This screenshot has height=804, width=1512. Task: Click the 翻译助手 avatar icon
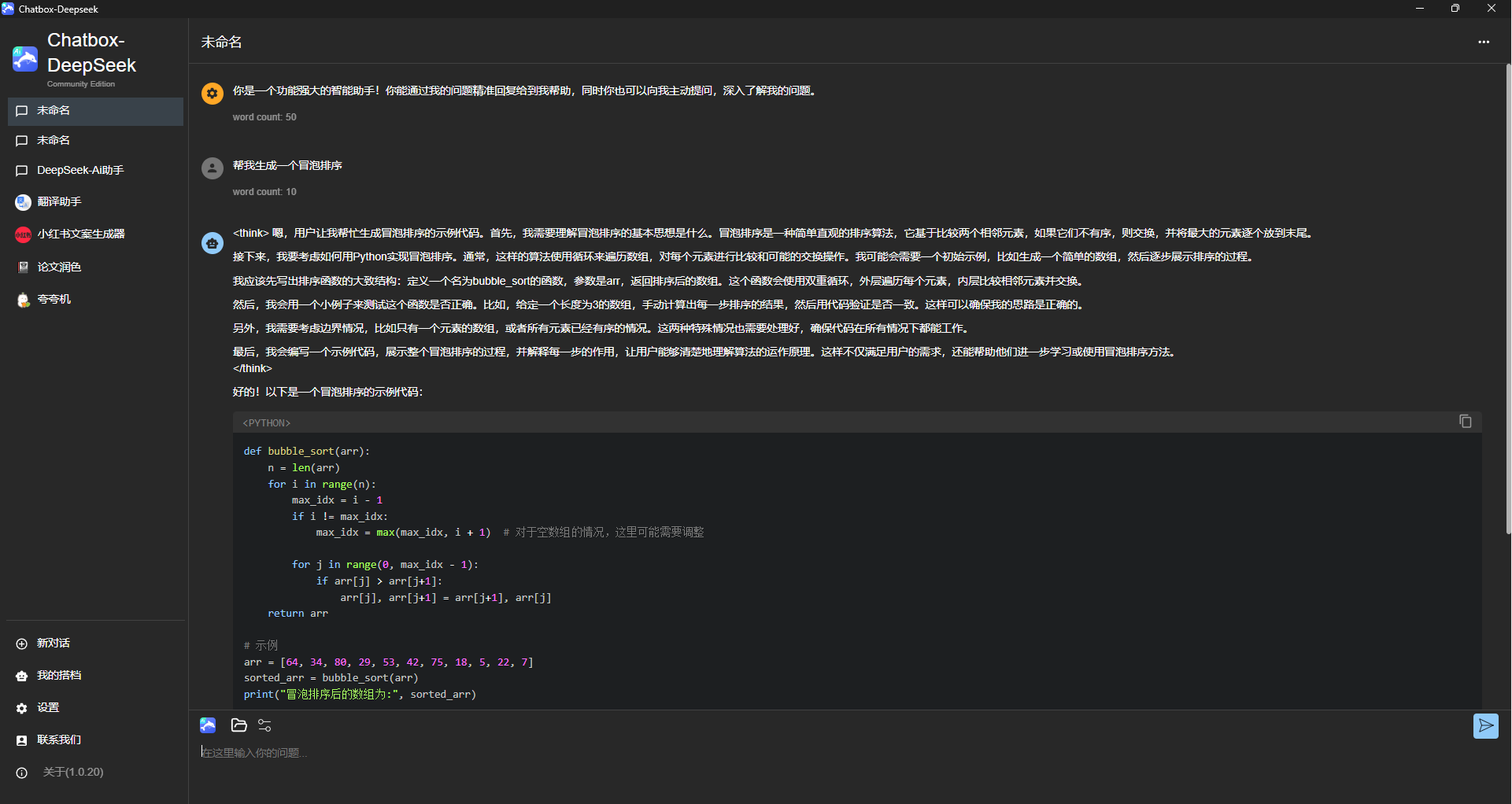tap(23, 202)
